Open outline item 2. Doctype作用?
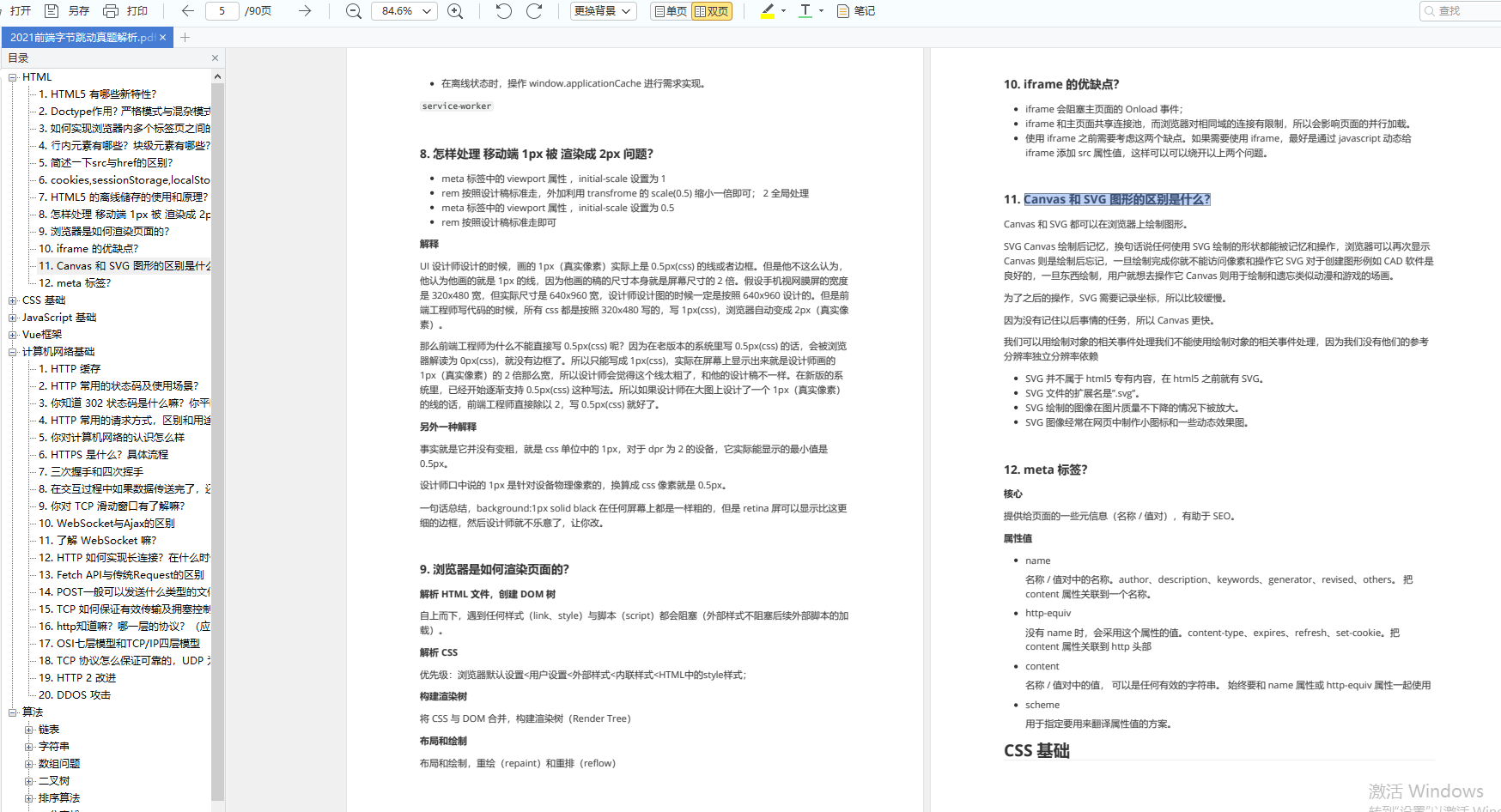The width and height of the screenshot is (1501, 812). coord(124,112)
